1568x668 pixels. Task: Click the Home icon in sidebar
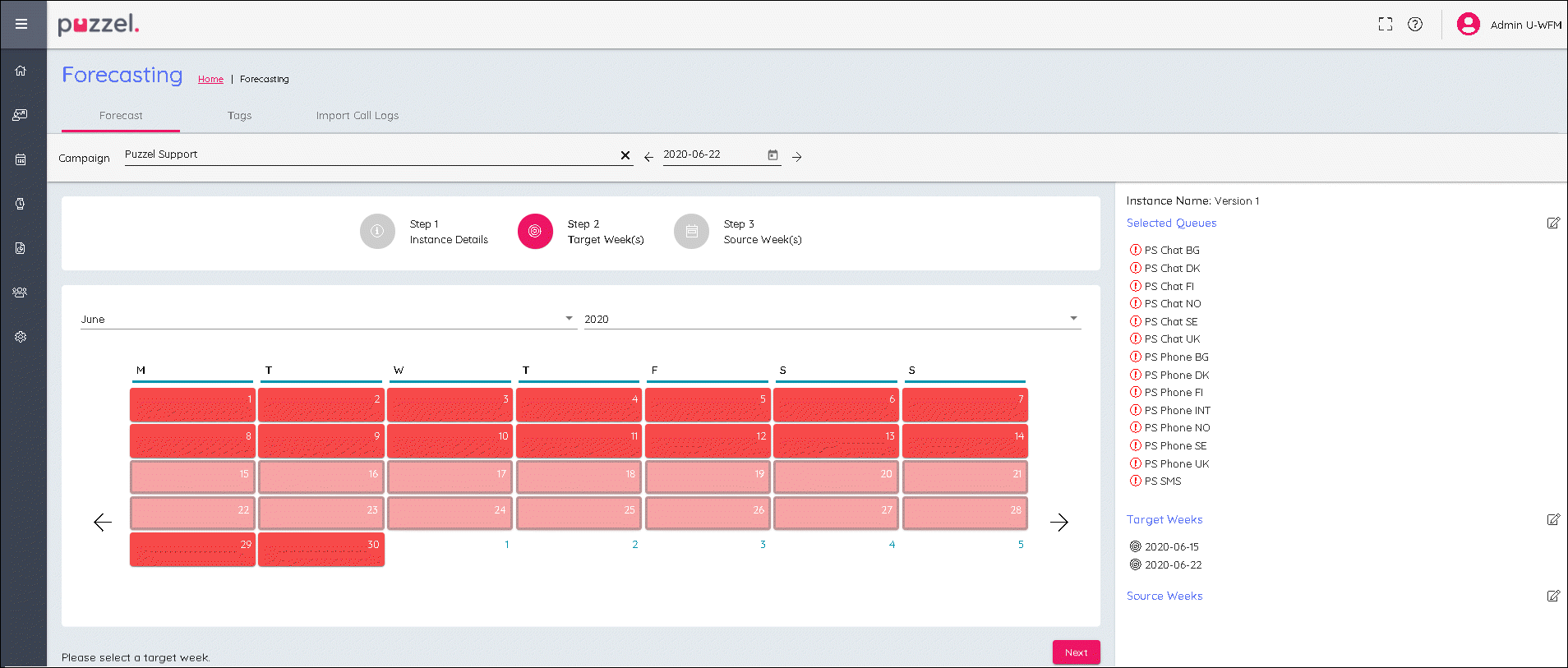point(21,71)
